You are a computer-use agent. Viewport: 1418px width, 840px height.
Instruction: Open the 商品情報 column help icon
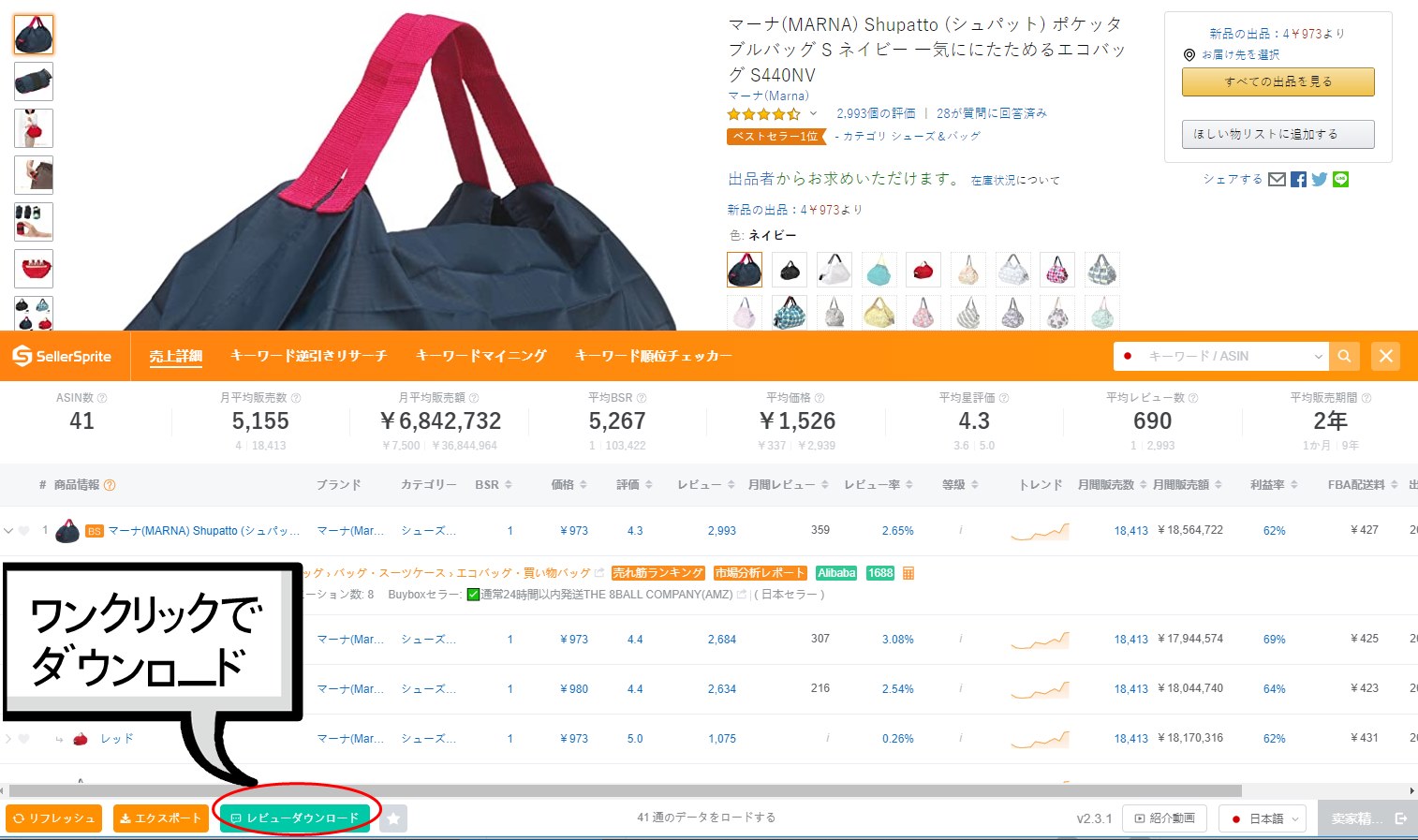[x=110, y=485]
